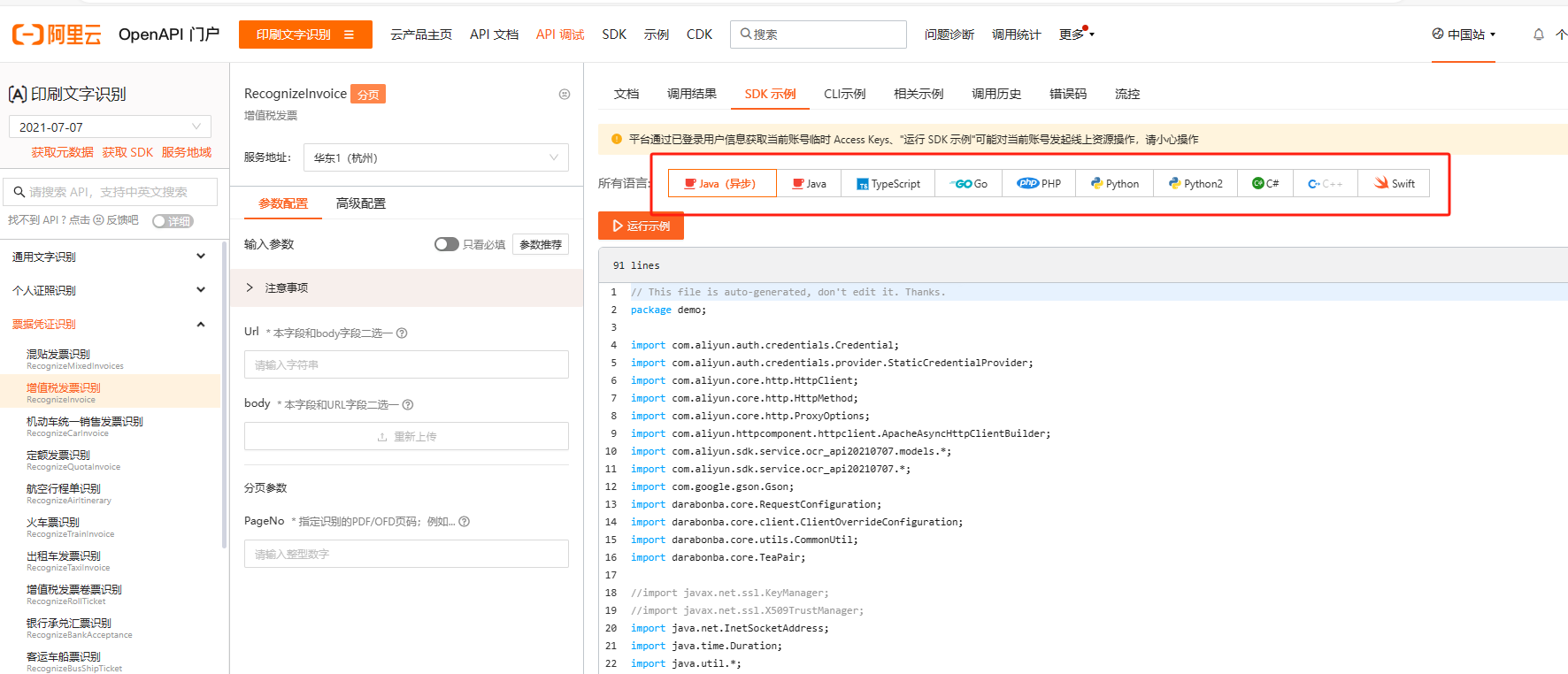Toggle the 只看必填 switch

click(x=447, y=244)
